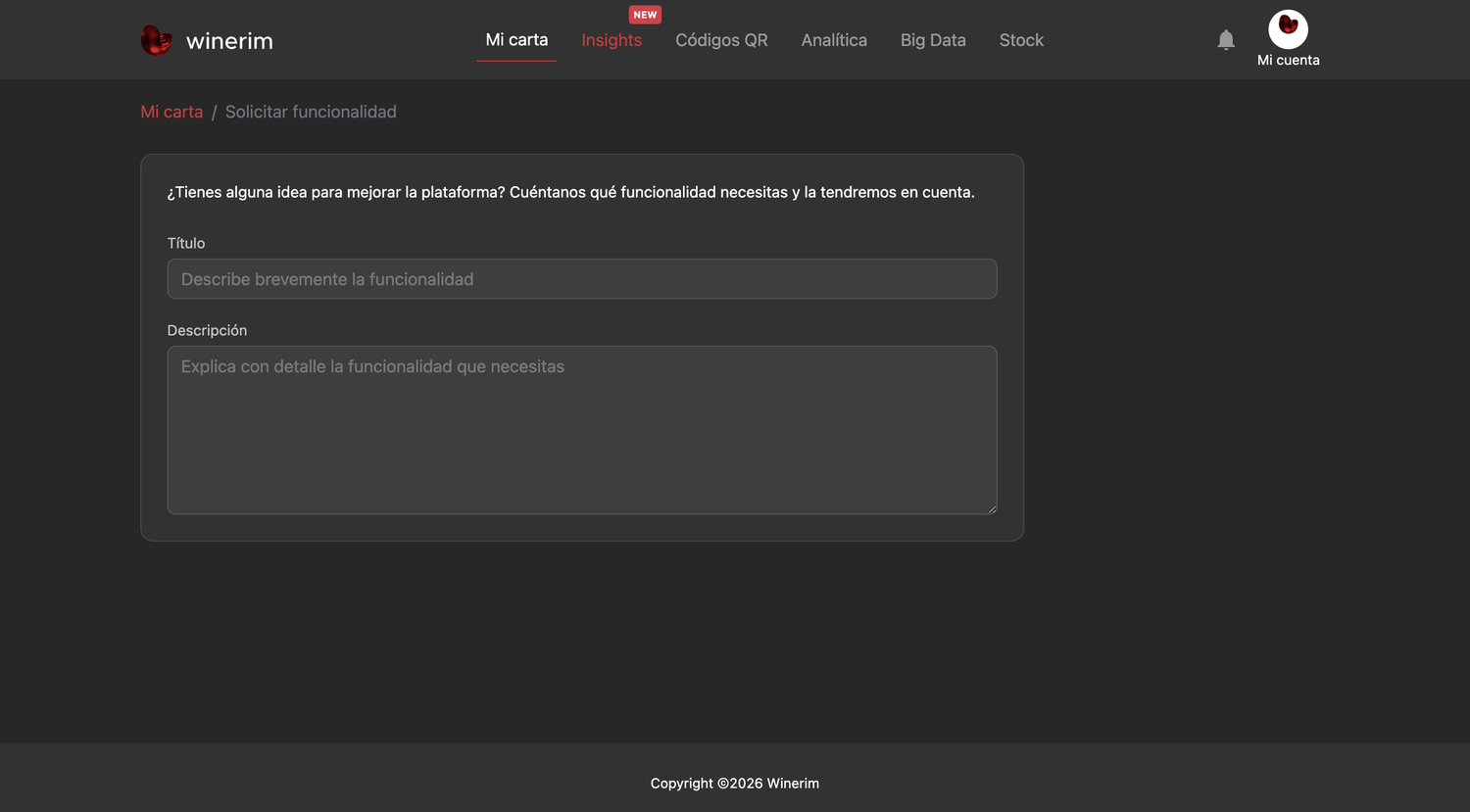Open the Analítica menu item

click(834, 40)
